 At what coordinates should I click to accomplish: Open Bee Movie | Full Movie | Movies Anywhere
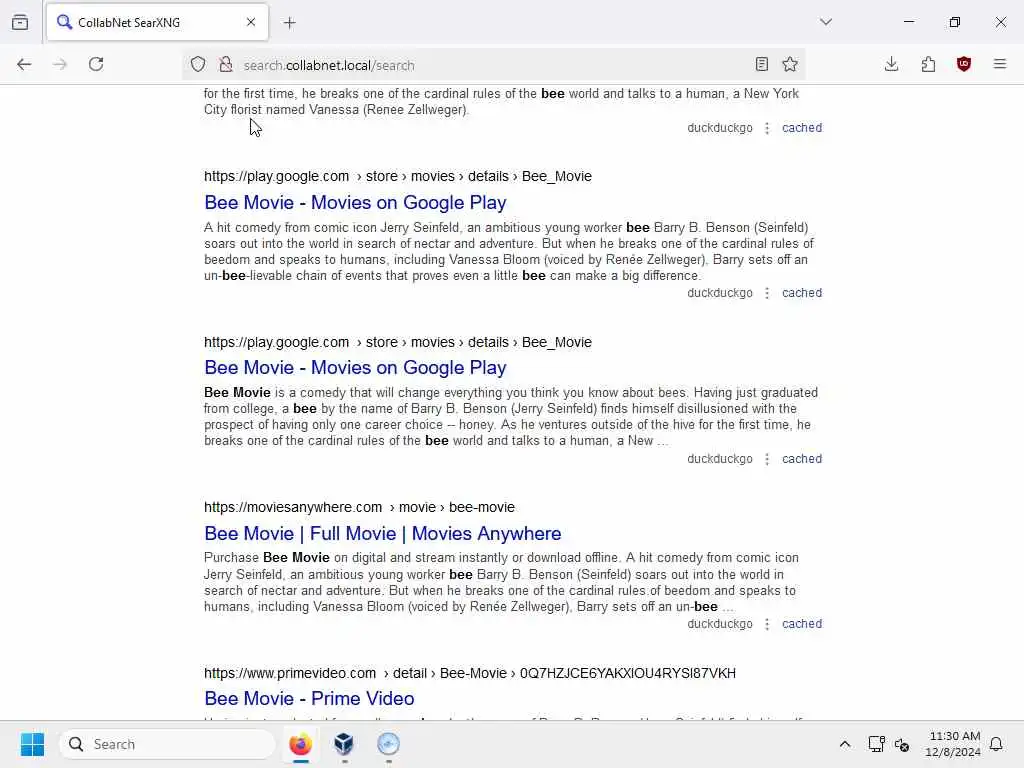tap(383, 534)
